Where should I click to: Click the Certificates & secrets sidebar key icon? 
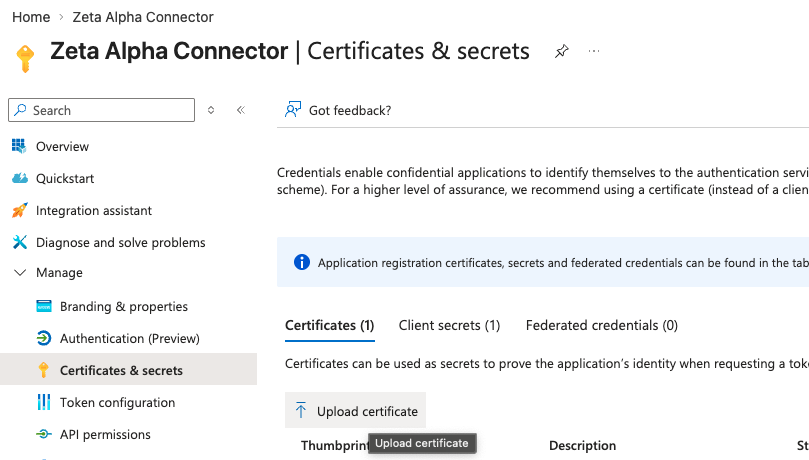coord(44,370)
